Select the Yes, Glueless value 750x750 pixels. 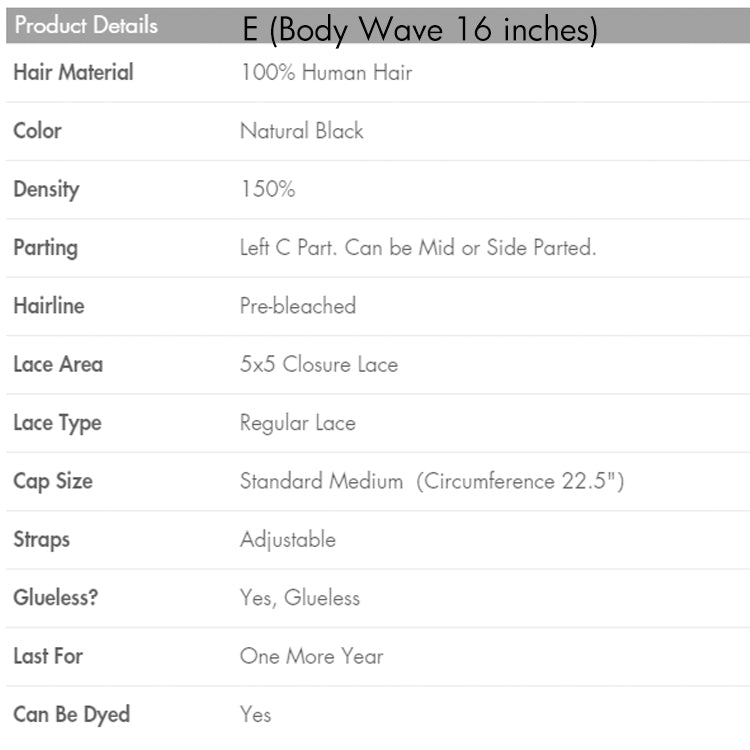(300, 598)
